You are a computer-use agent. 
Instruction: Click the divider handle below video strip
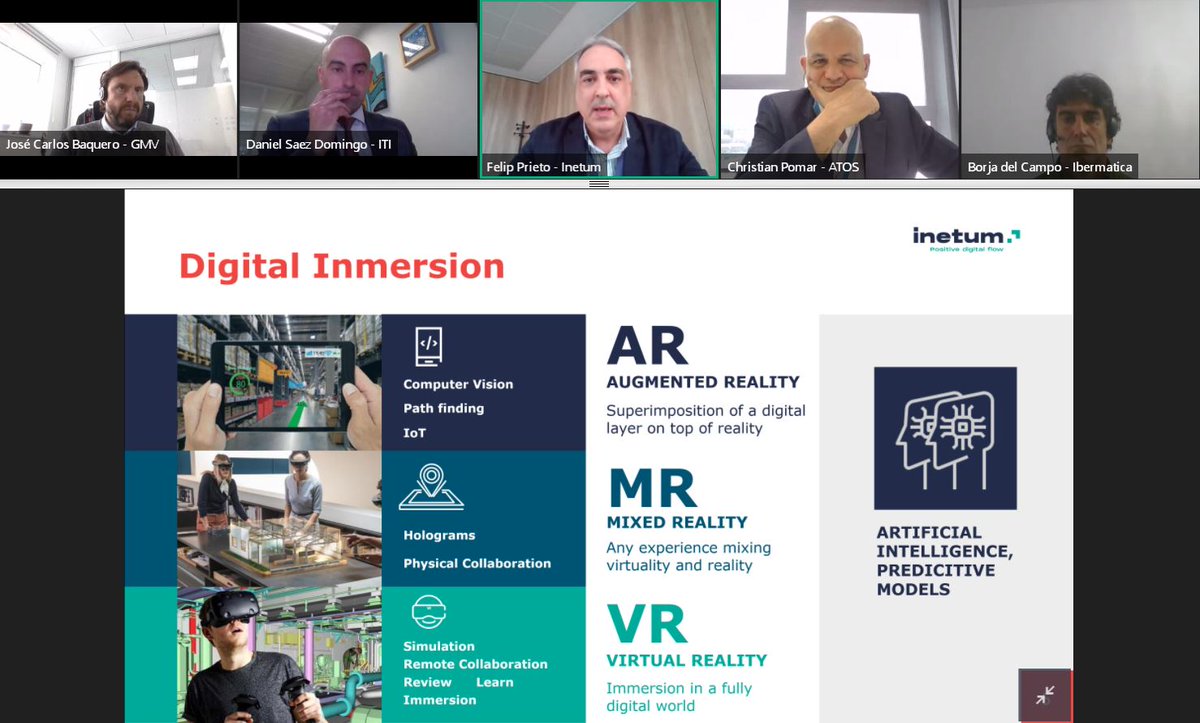click(600, 184)
